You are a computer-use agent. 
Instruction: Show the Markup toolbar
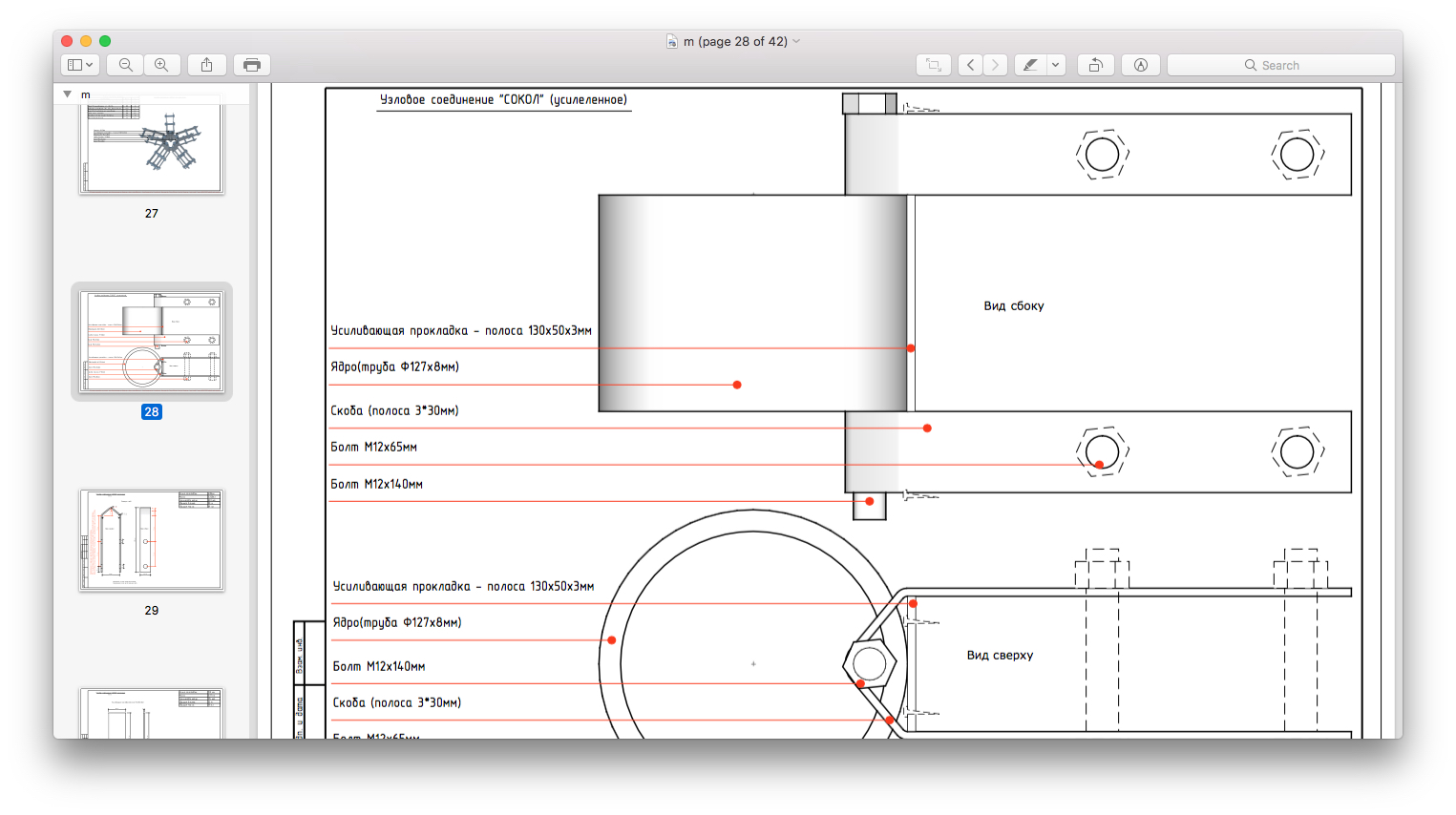(x=1141, y=65)
